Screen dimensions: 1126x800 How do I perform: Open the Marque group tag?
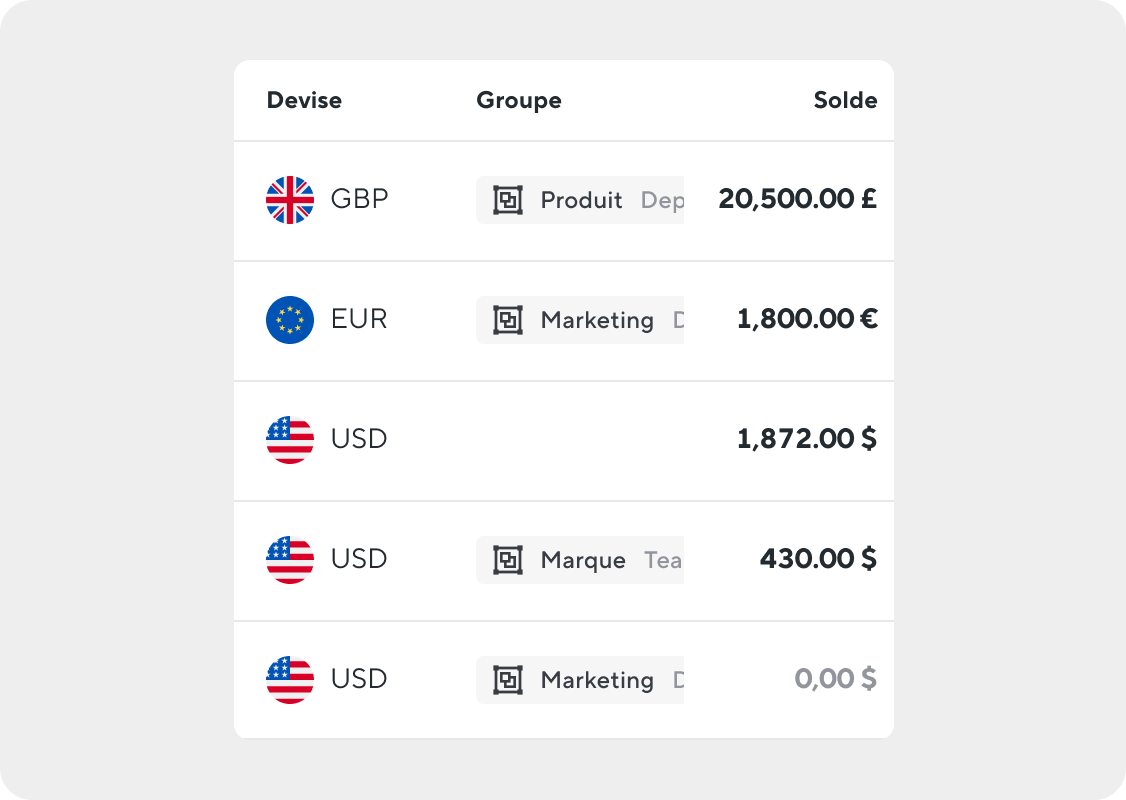580,559
